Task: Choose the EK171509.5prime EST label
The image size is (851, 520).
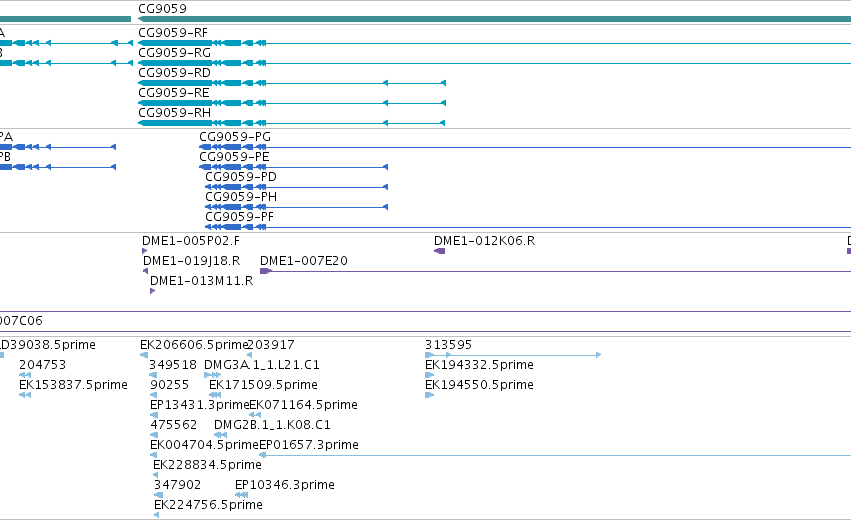Action: pos(263,385)
